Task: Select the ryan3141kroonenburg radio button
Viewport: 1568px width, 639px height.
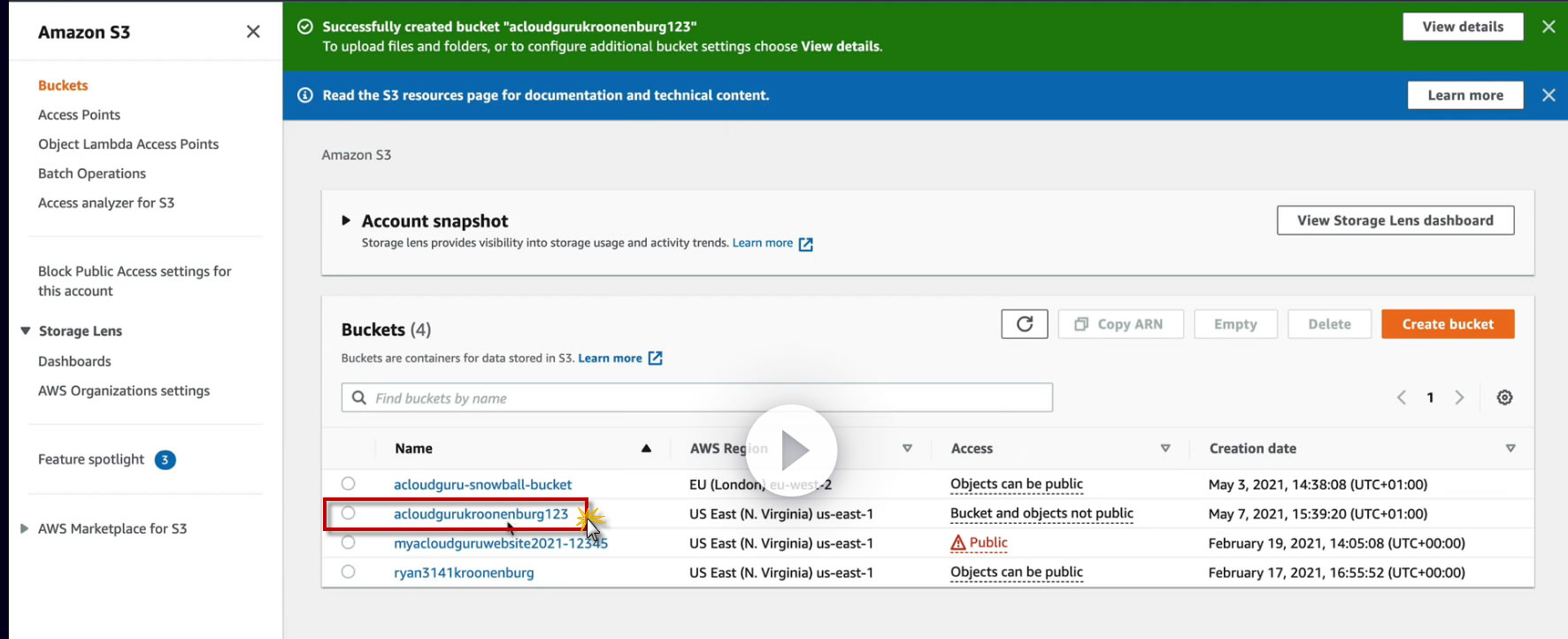Action: (x=348, y=572)
